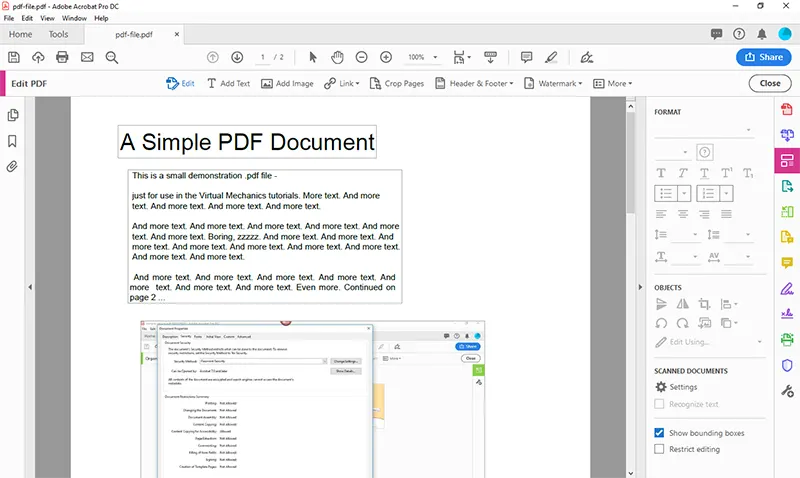
Task: Select the highlight pen tool
Action: [551, 57]
